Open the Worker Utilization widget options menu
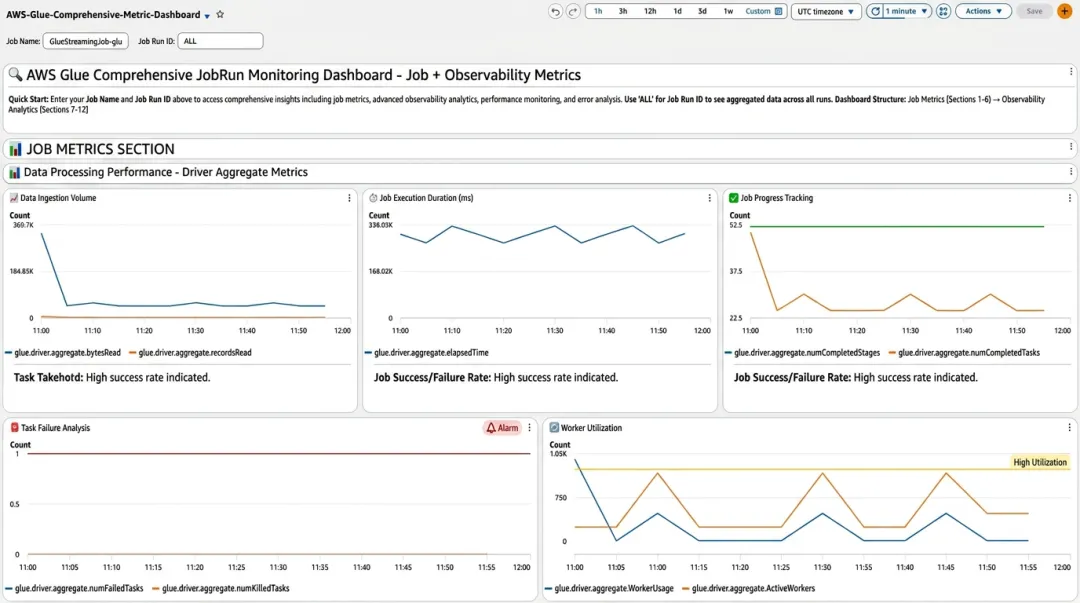1080x603 pixels. 1069,428
